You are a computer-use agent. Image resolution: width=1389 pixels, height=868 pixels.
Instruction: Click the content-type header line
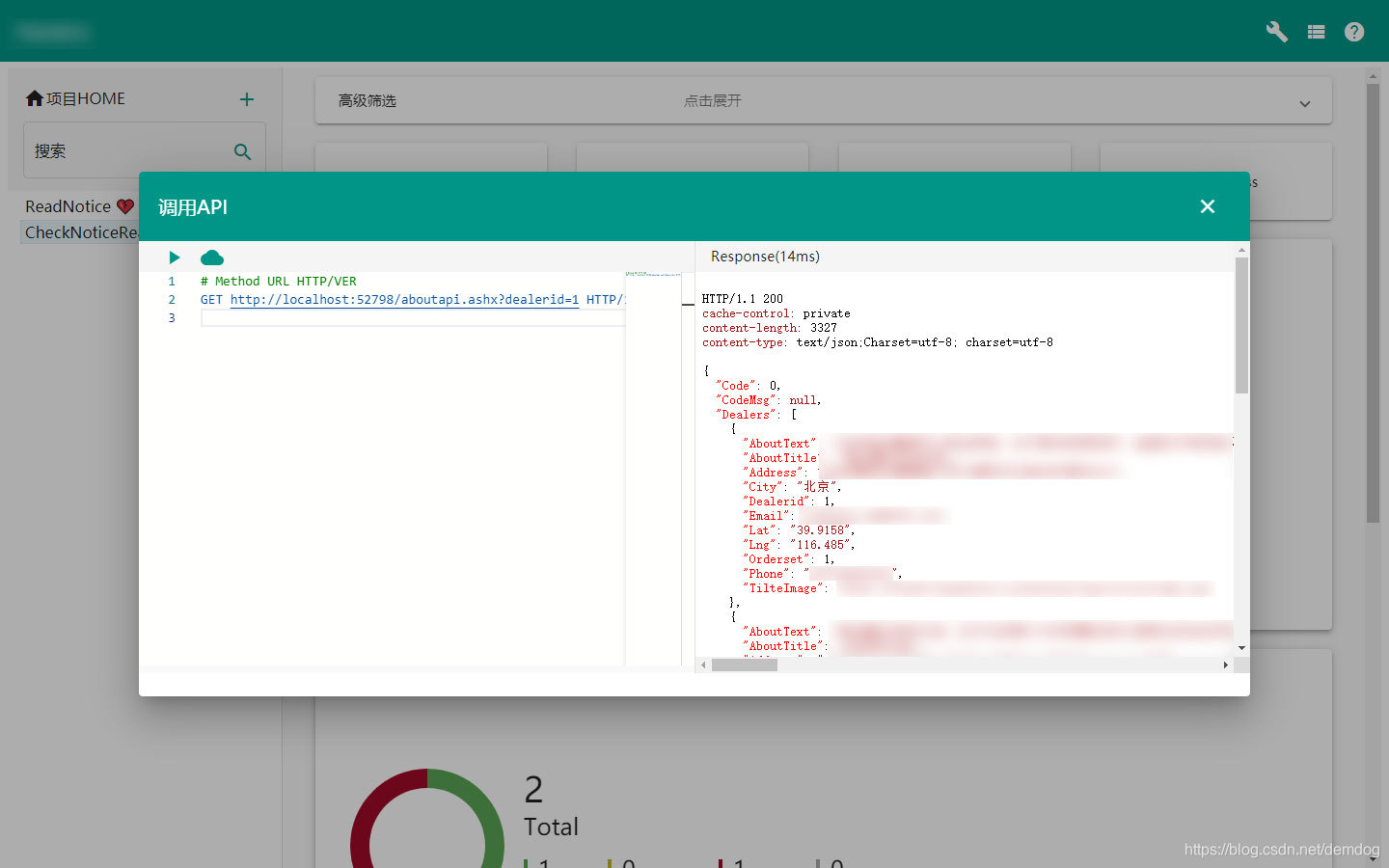(878, 342)
